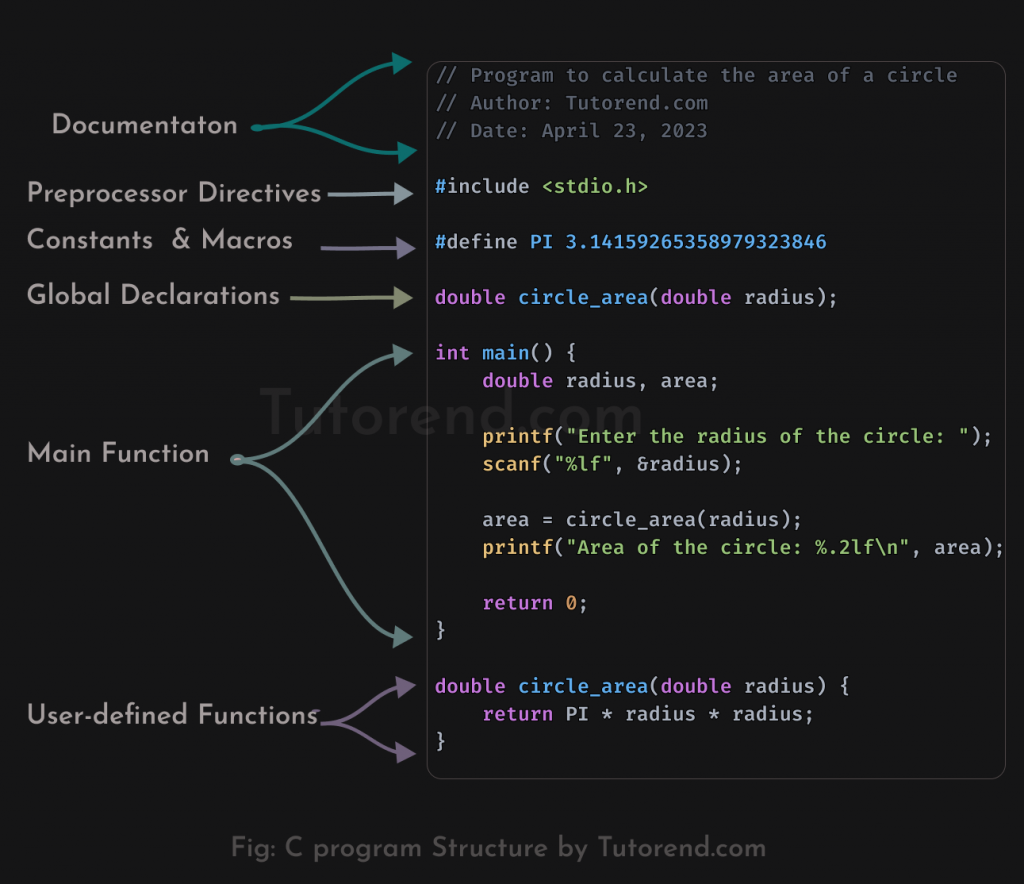Click the User-defined Functions label
Viewport: 1024px width, 884px height.
click(x=173, y=714)
